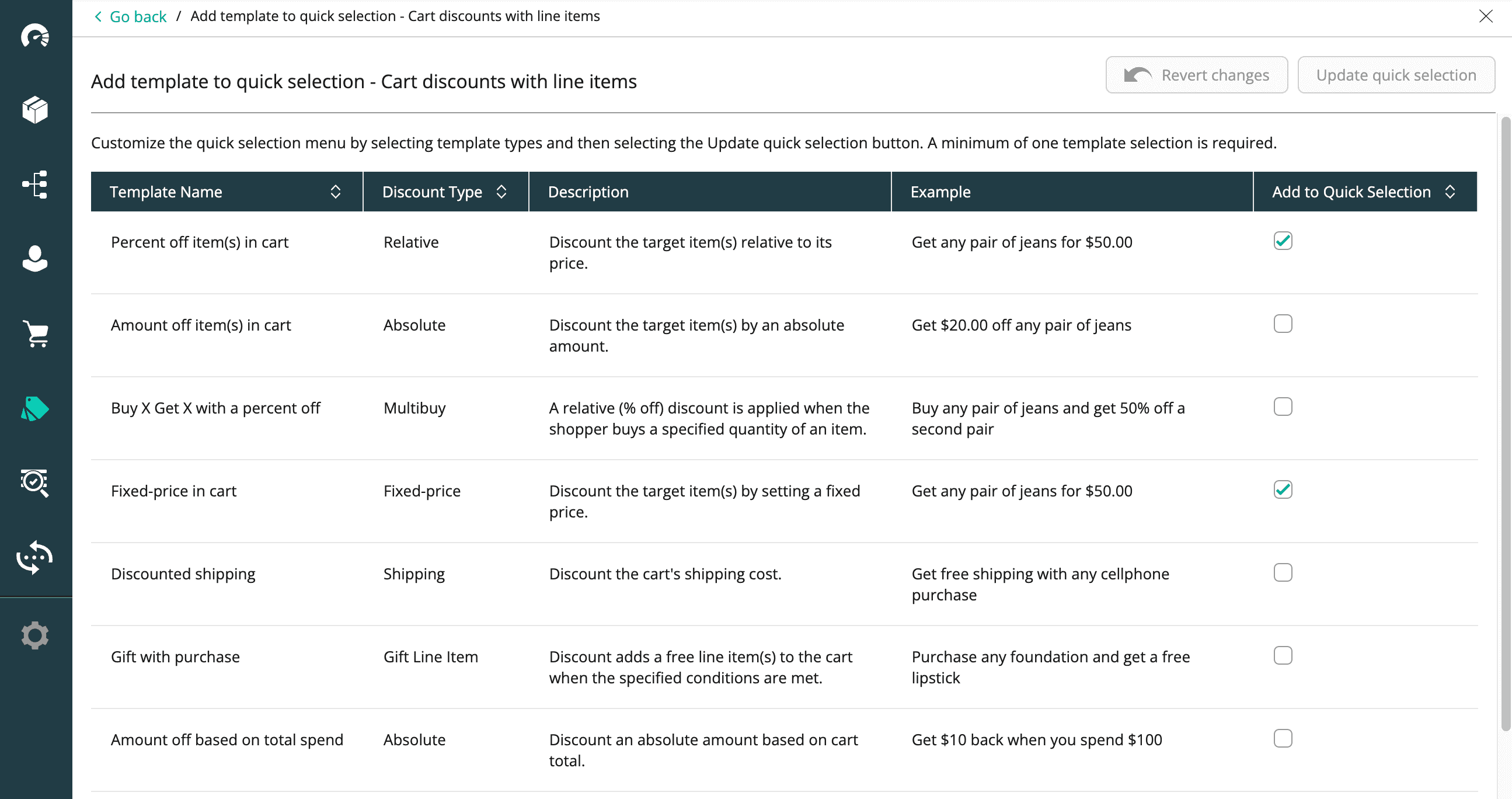Enable Gift with purchase quick selection checkbox

tap(1283, 655)
